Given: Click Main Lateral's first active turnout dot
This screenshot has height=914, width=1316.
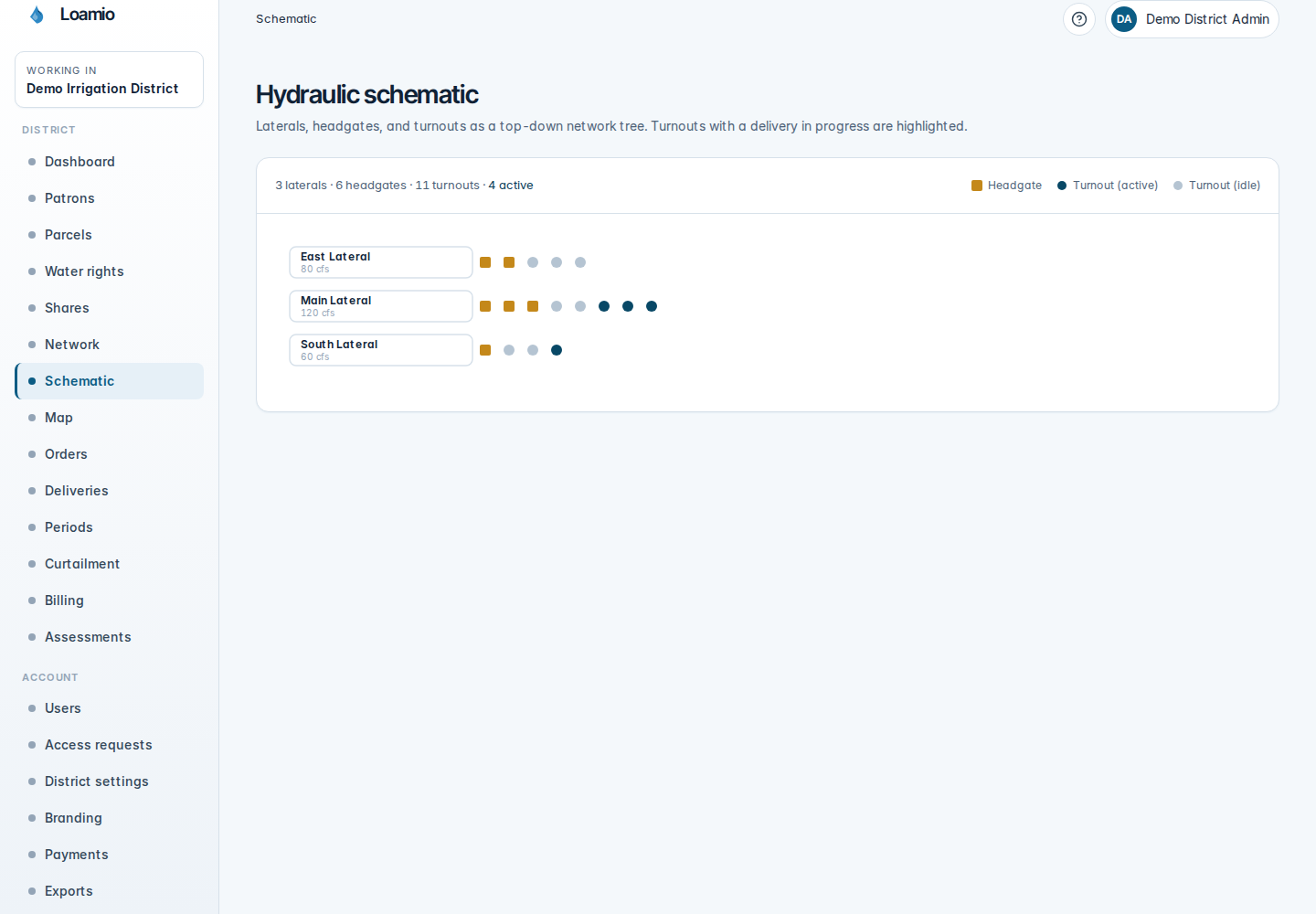Looking at the screenshot, I should [x=604, y=306].
